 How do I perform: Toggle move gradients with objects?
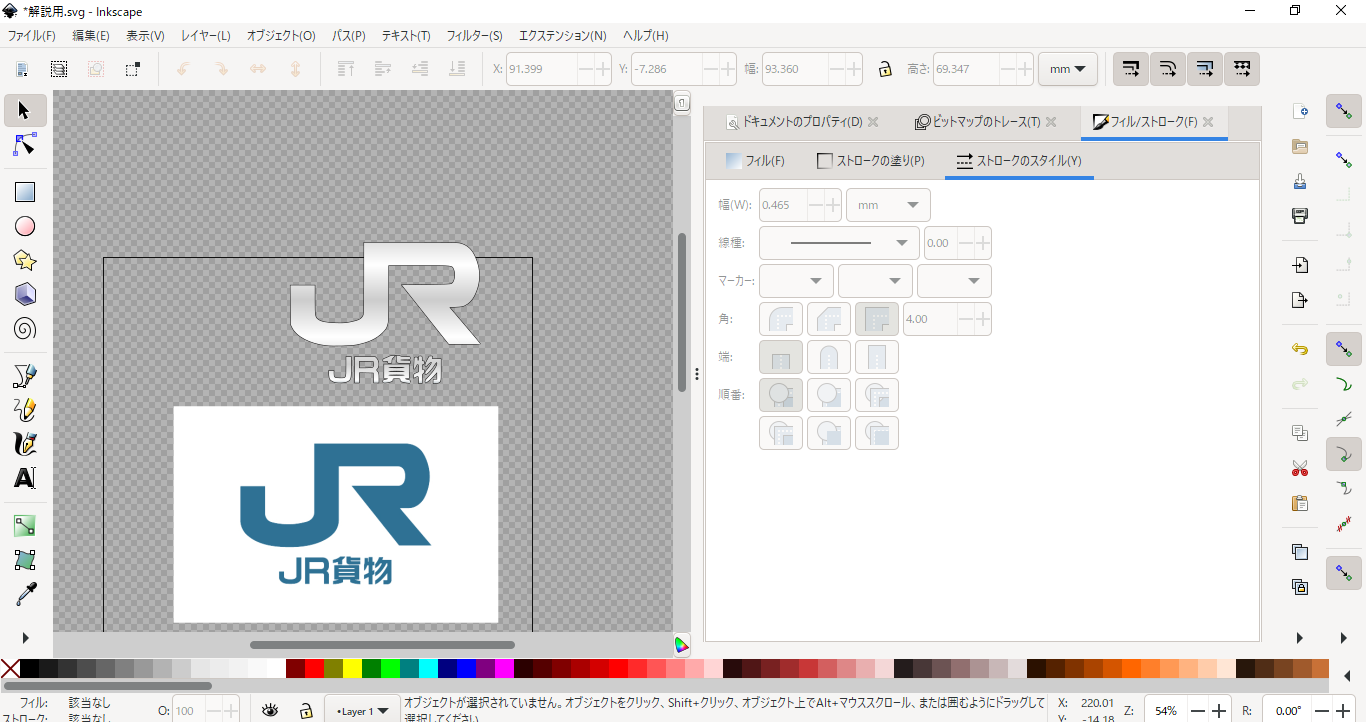tap(1204, 69)
